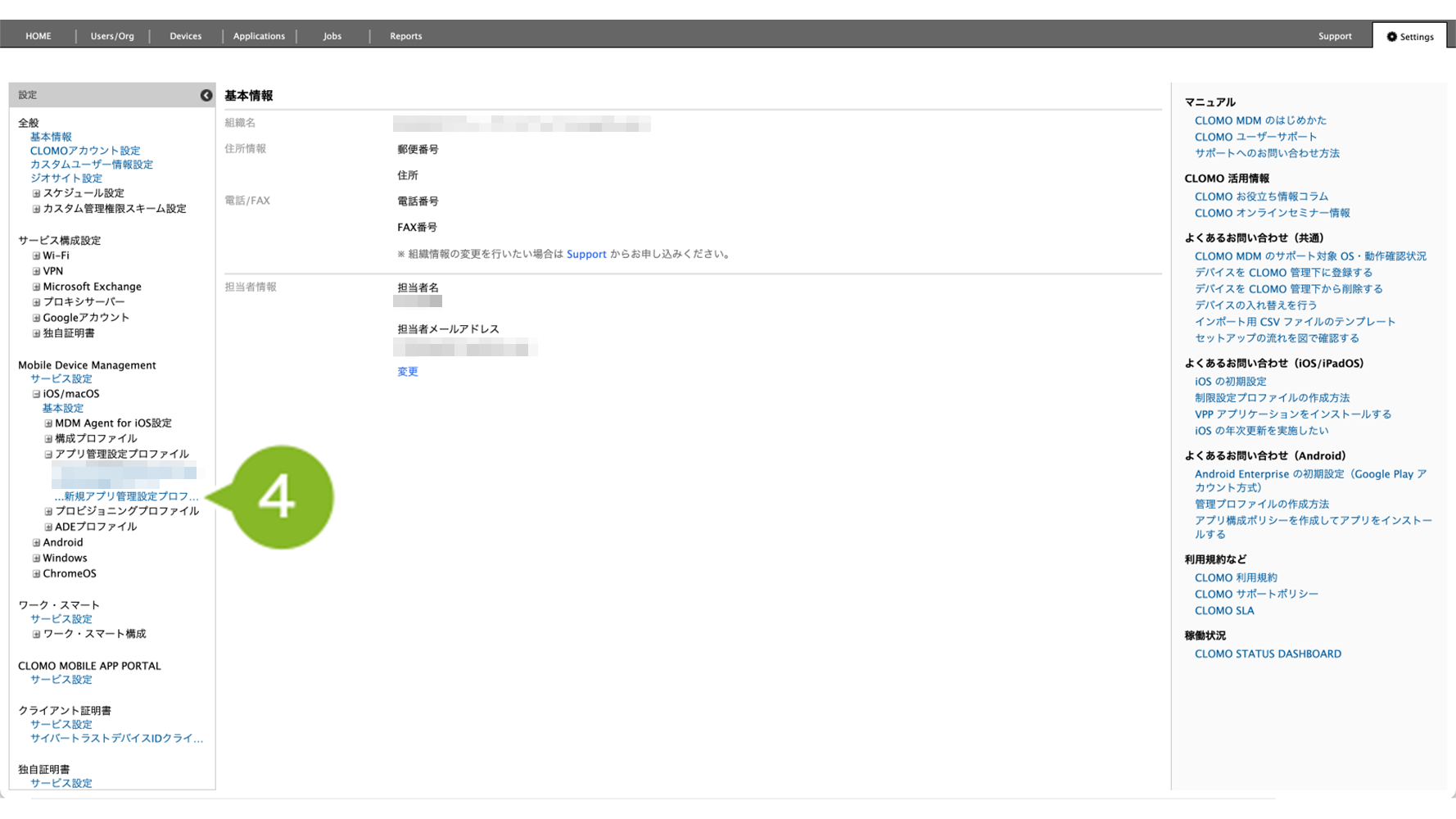Open CLOMO STATUS DASHBOARD link
The height and width of the screenshot is (819, 1456).
pos(1268,654)
